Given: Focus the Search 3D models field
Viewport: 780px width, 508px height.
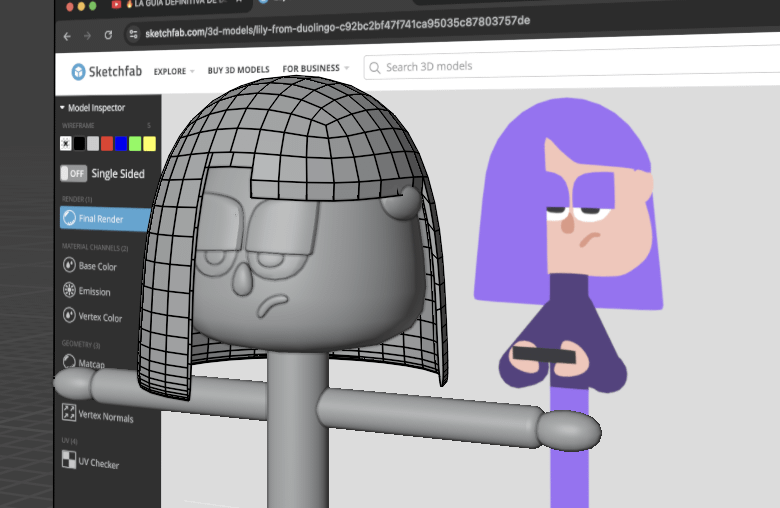Looking at the screenshot, I should tap(572, 62).
